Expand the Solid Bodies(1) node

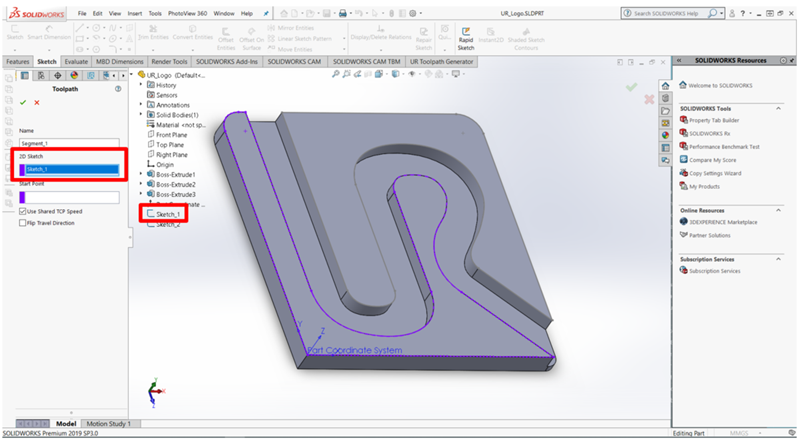tap(141, 115)
